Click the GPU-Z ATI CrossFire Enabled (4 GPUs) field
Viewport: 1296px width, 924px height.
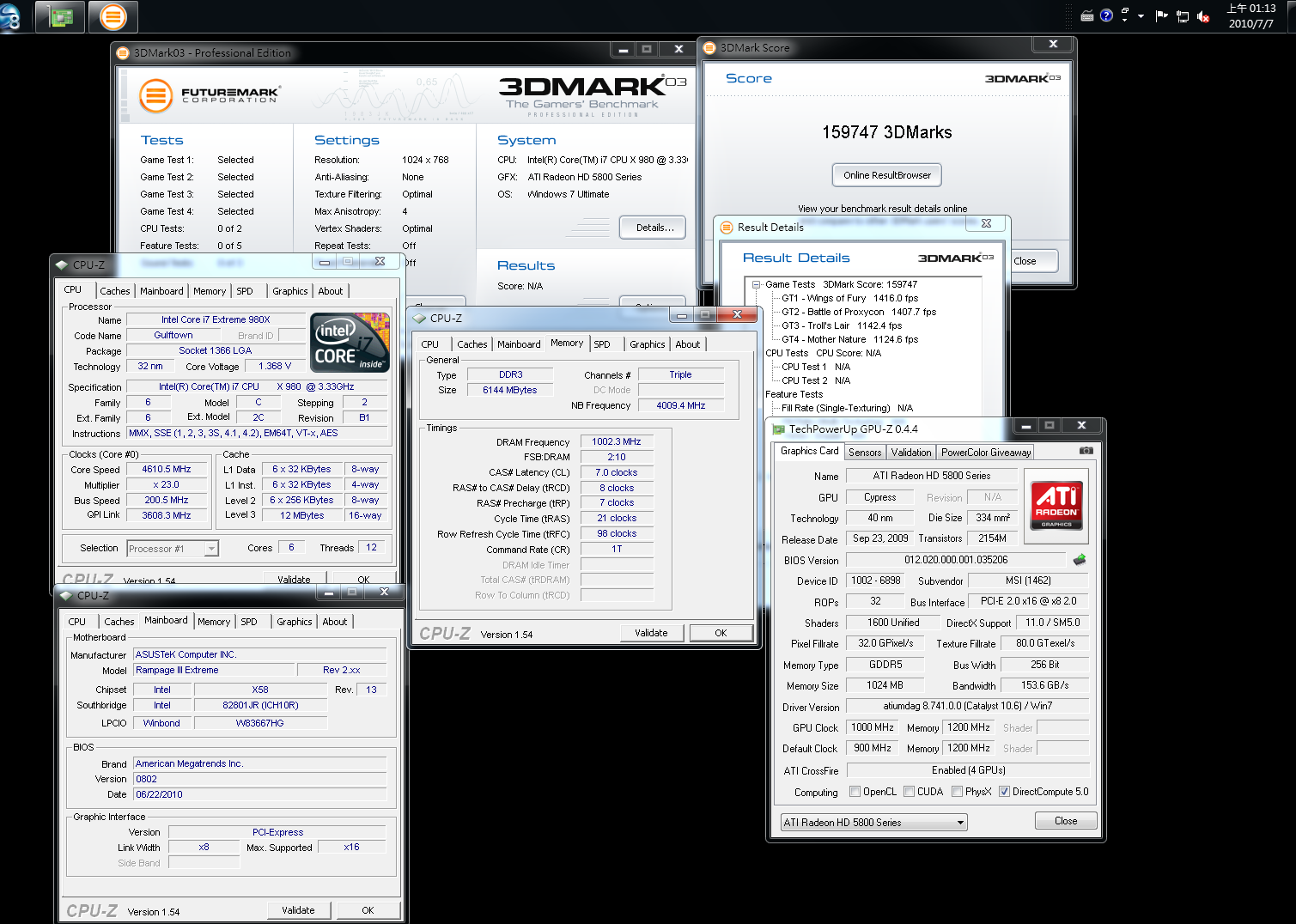click(x=968, y=770)
